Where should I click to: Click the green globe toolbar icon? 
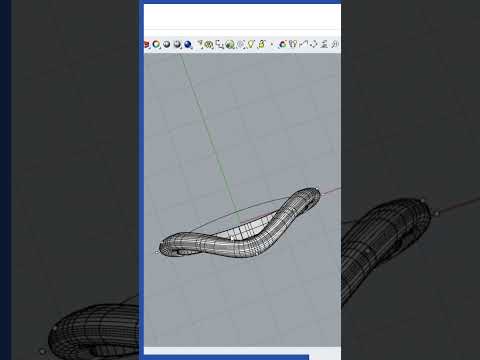[230, 45]
